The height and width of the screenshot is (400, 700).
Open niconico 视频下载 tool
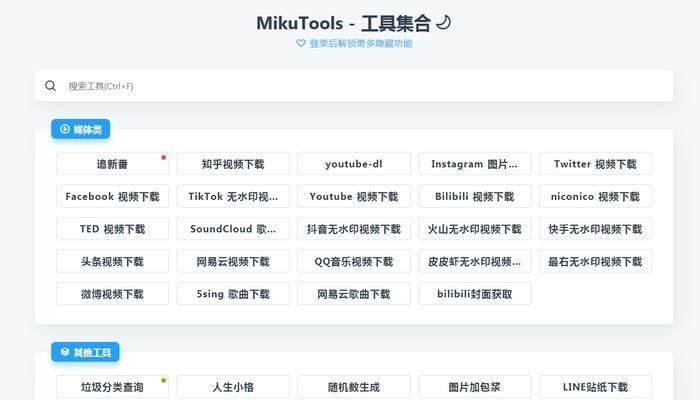pos(596,196)
